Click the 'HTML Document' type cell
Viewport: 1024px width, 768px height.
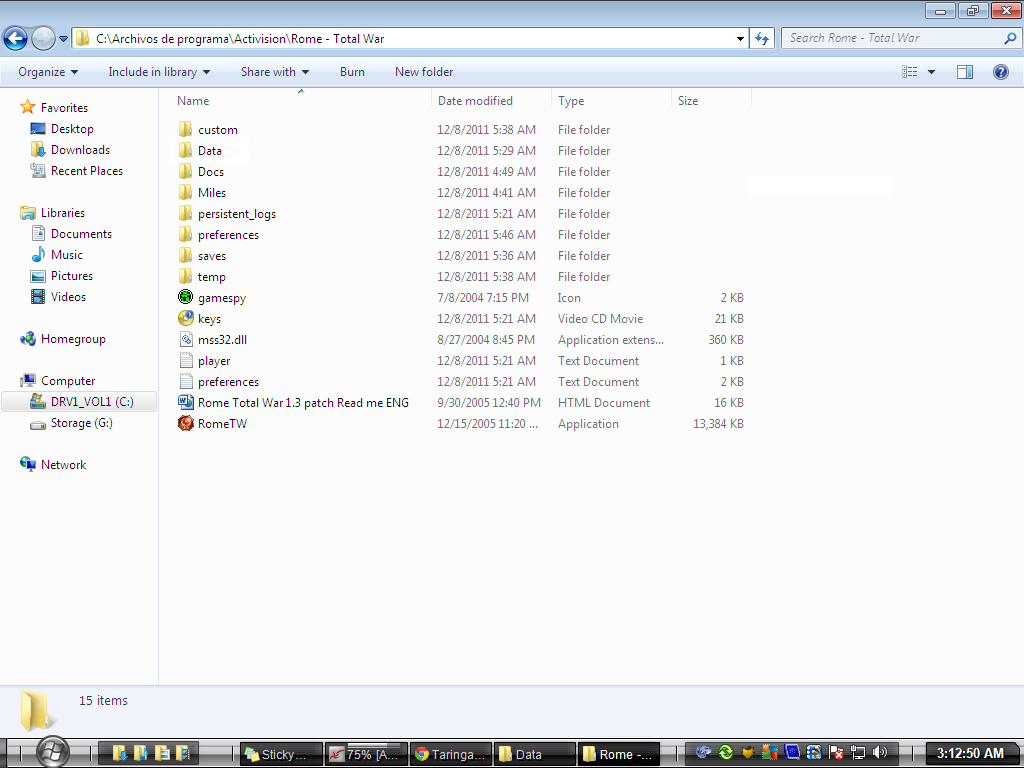tap(603, 402)
